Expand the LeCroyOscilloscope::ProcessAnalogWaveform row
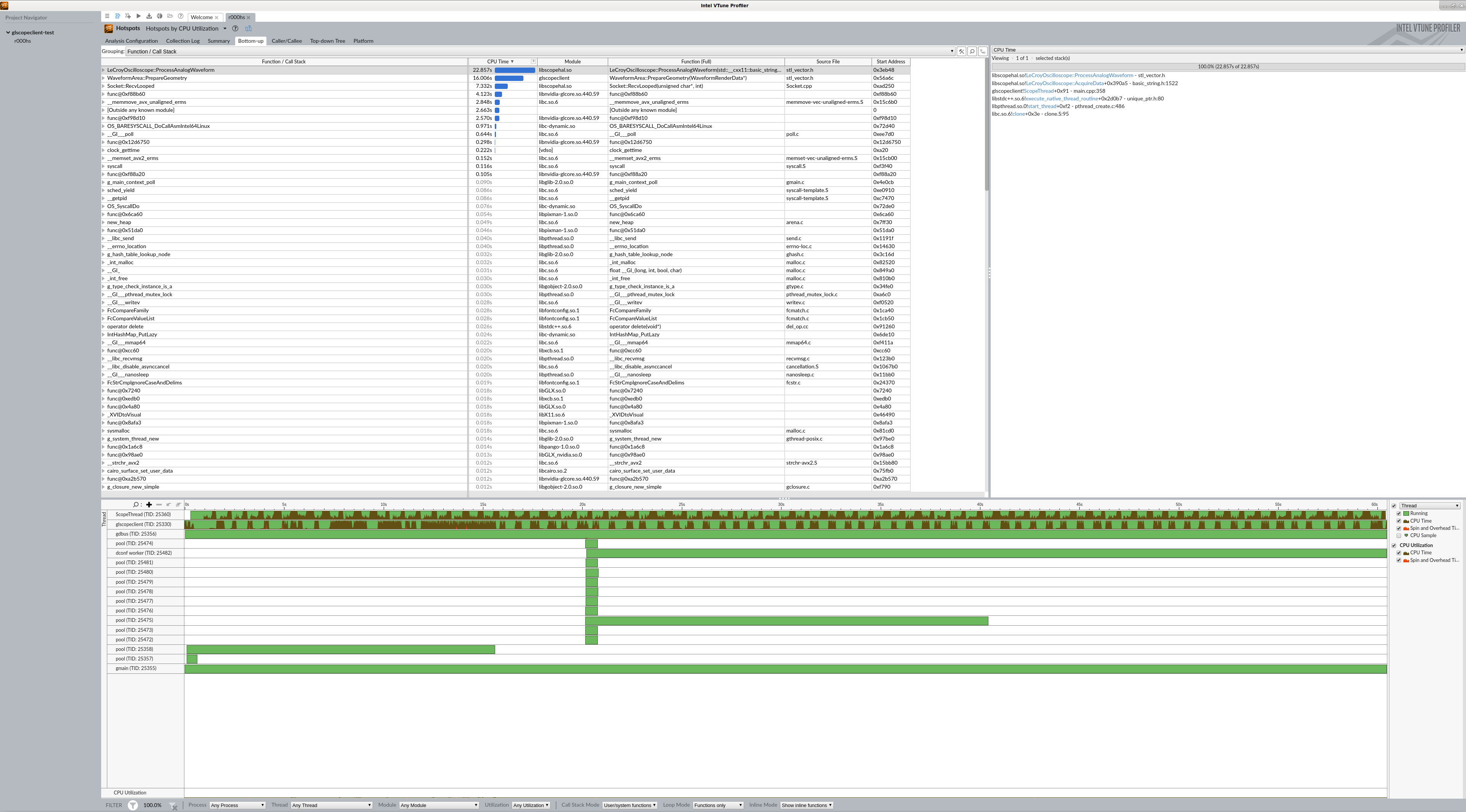This screenshot has height=812, width=1466. pyautogui.click(x=103, y=71)
